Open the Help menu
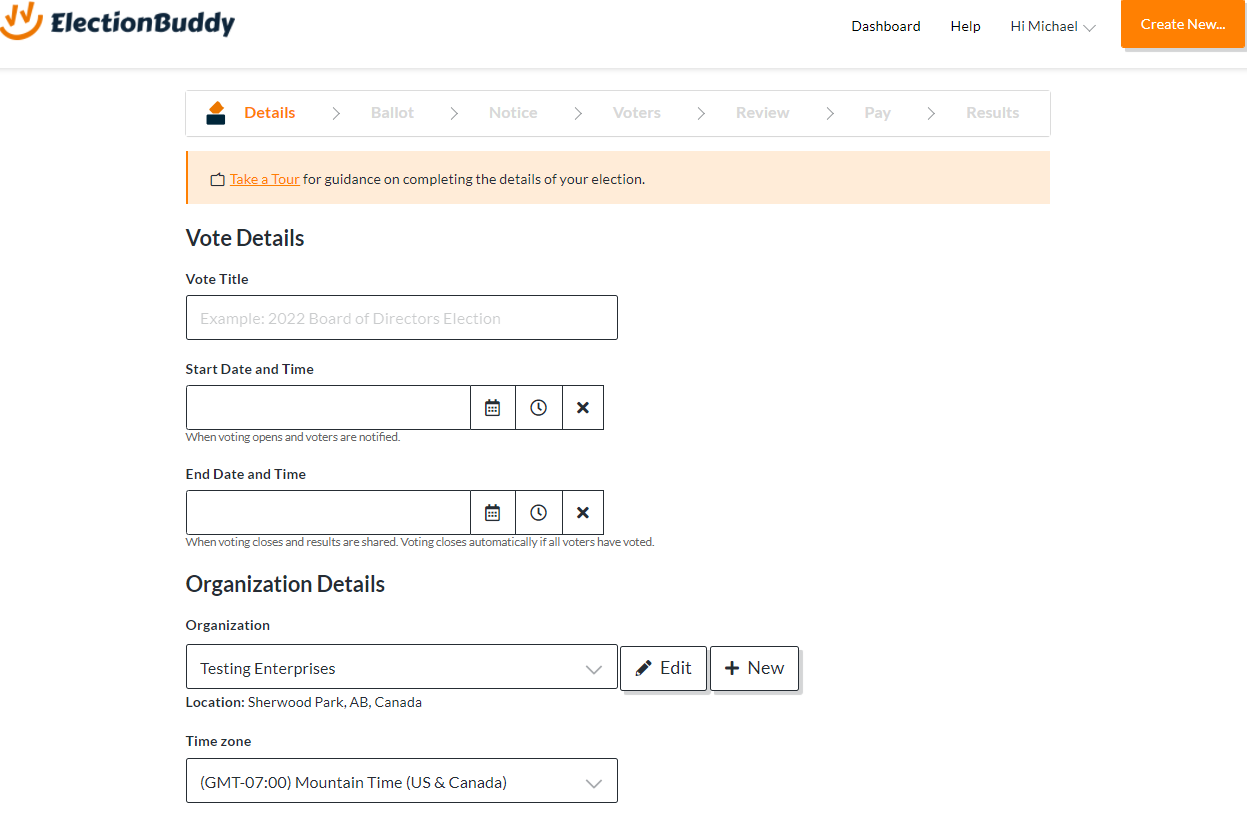1247x814 pixels. [x=964, y=26]
